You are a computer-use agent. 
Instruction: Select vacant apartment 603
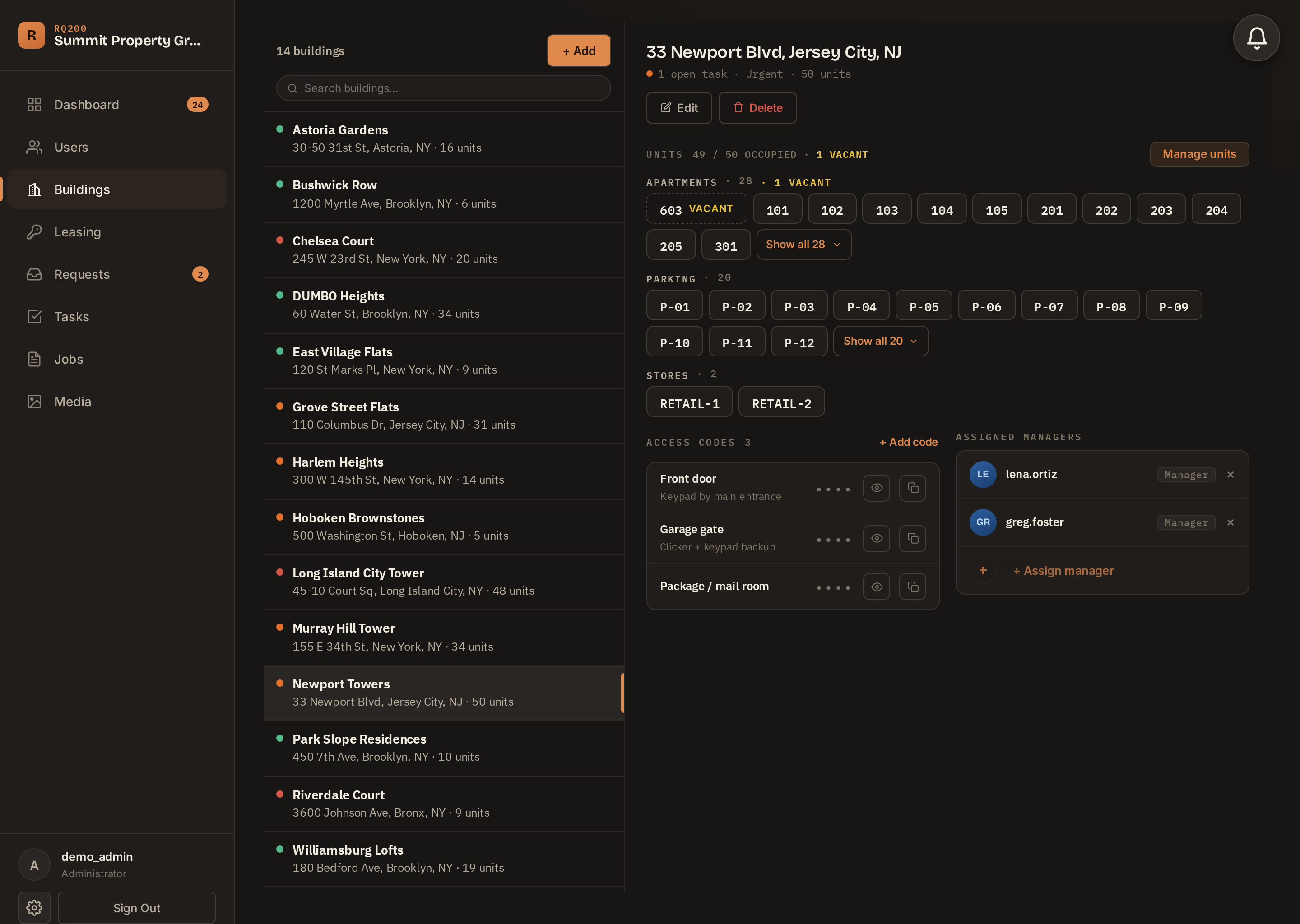(x=696, y=209)
